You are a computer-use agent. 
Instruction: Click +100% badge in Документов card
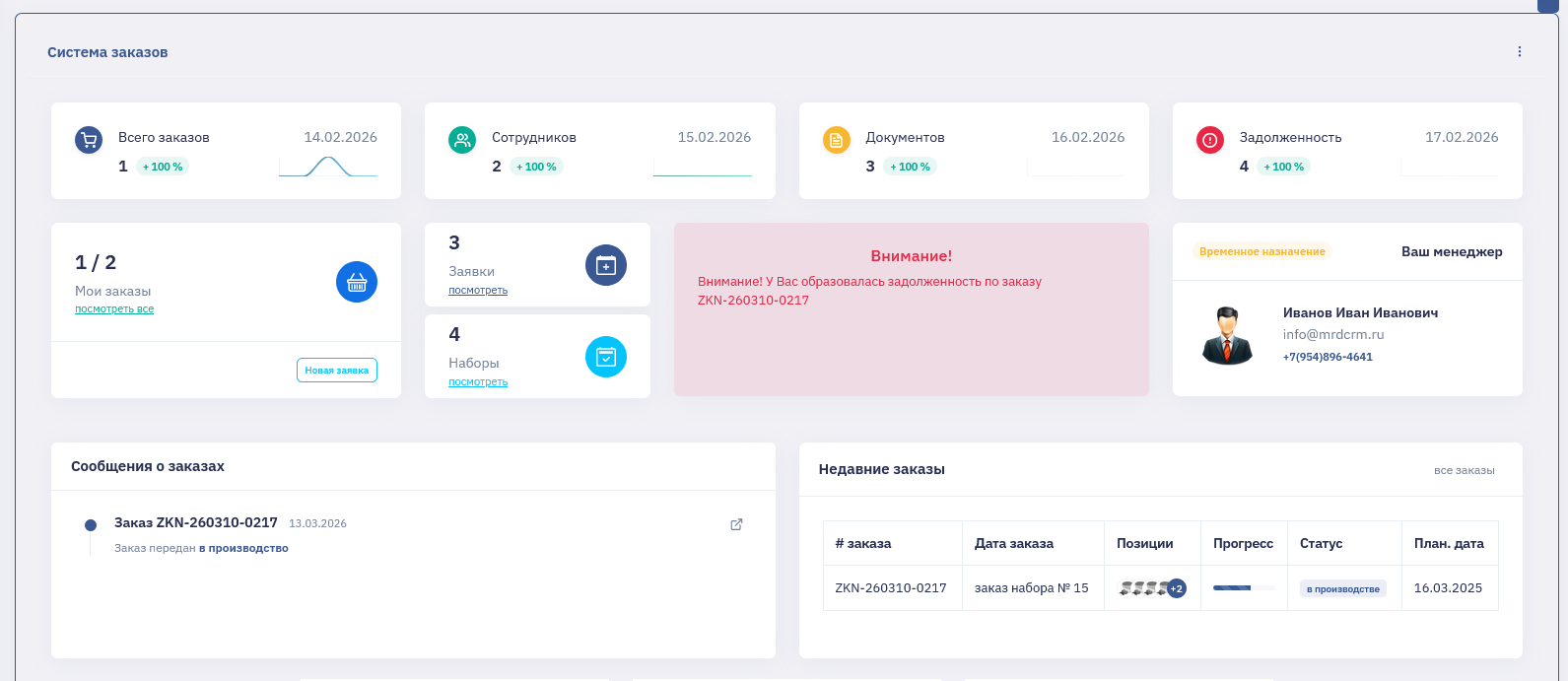[910, 167]
